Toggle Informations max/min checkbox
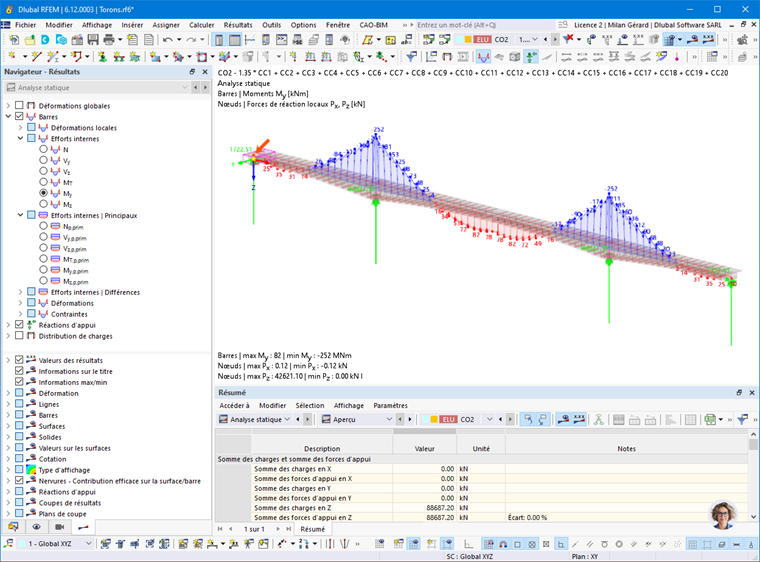760x562 pixels. tap(19, 382)
